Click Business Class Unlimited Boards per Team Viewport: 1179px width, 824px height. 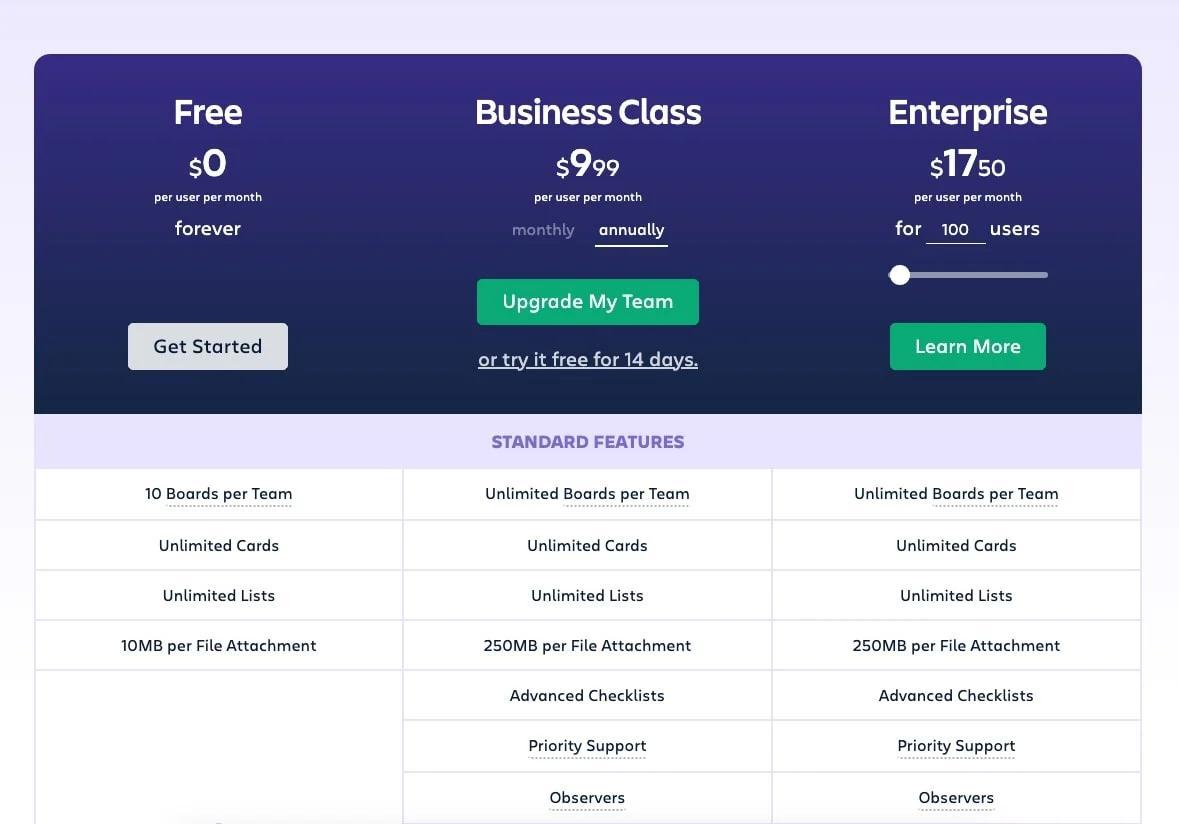pyautogui.click(x=587, y=494)
